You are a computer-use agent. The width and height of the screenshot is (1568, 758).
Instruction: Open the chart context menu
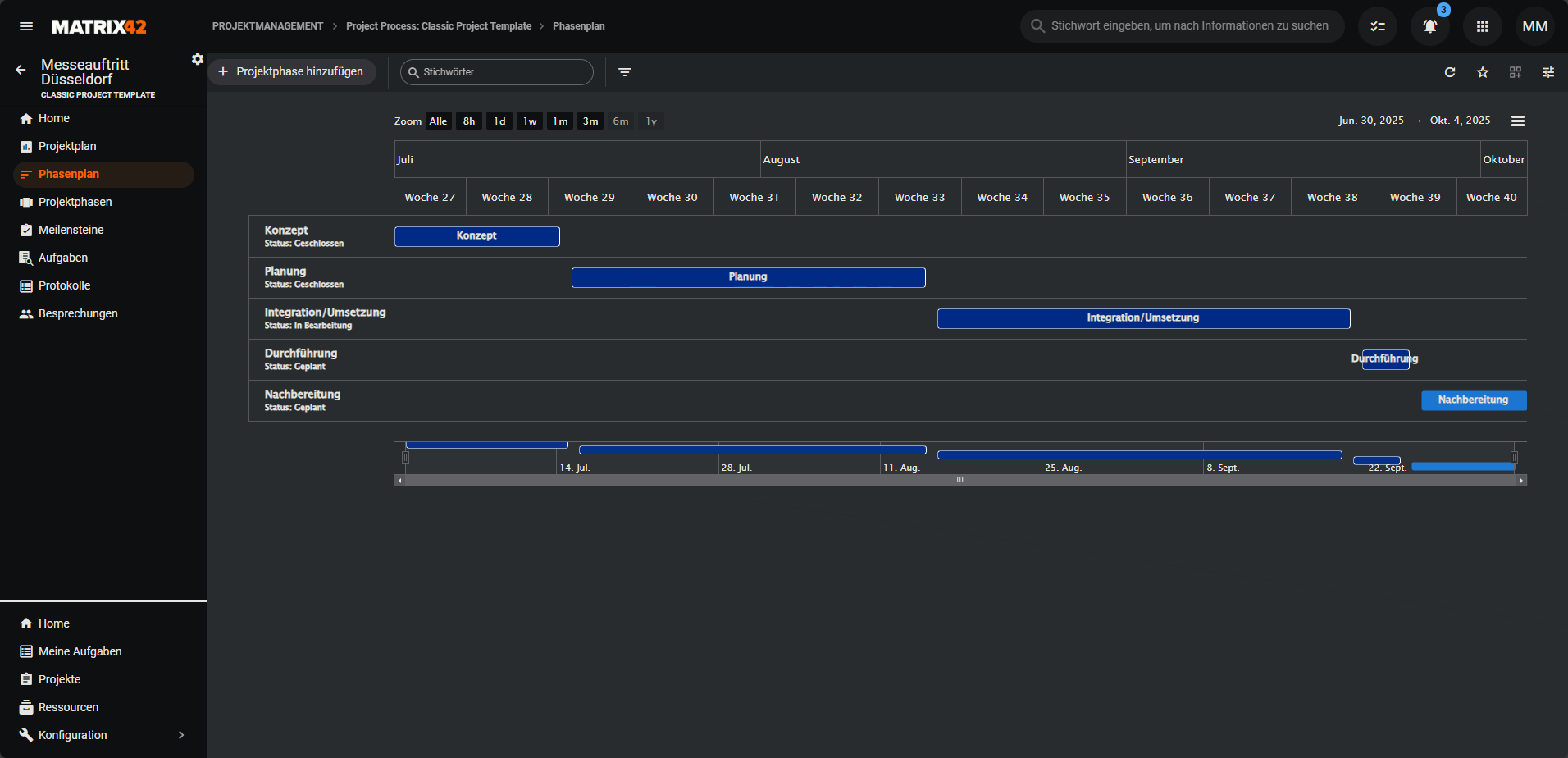[x=1518, y=121]
